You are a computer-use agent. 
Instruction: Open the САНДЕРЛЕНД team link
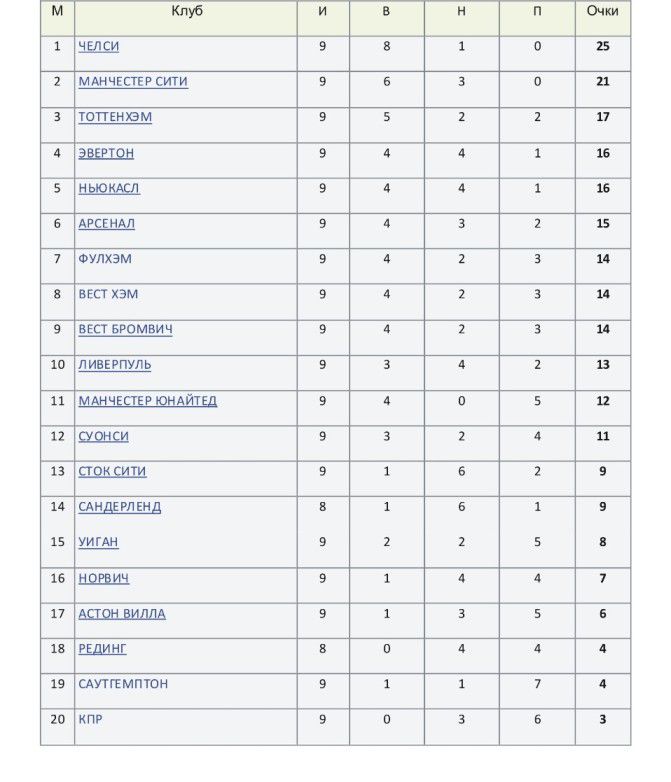pos(120,507)
